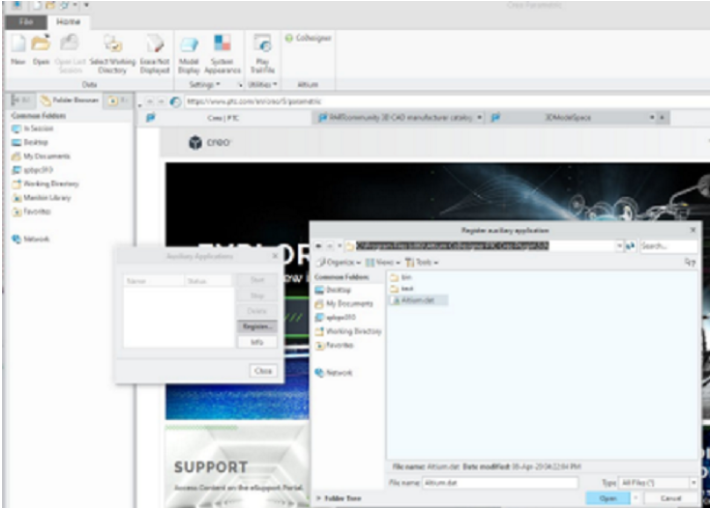Screen dimensions: 712x509
Task: Select Altium.dat file in the list
Action: point(419,300)
